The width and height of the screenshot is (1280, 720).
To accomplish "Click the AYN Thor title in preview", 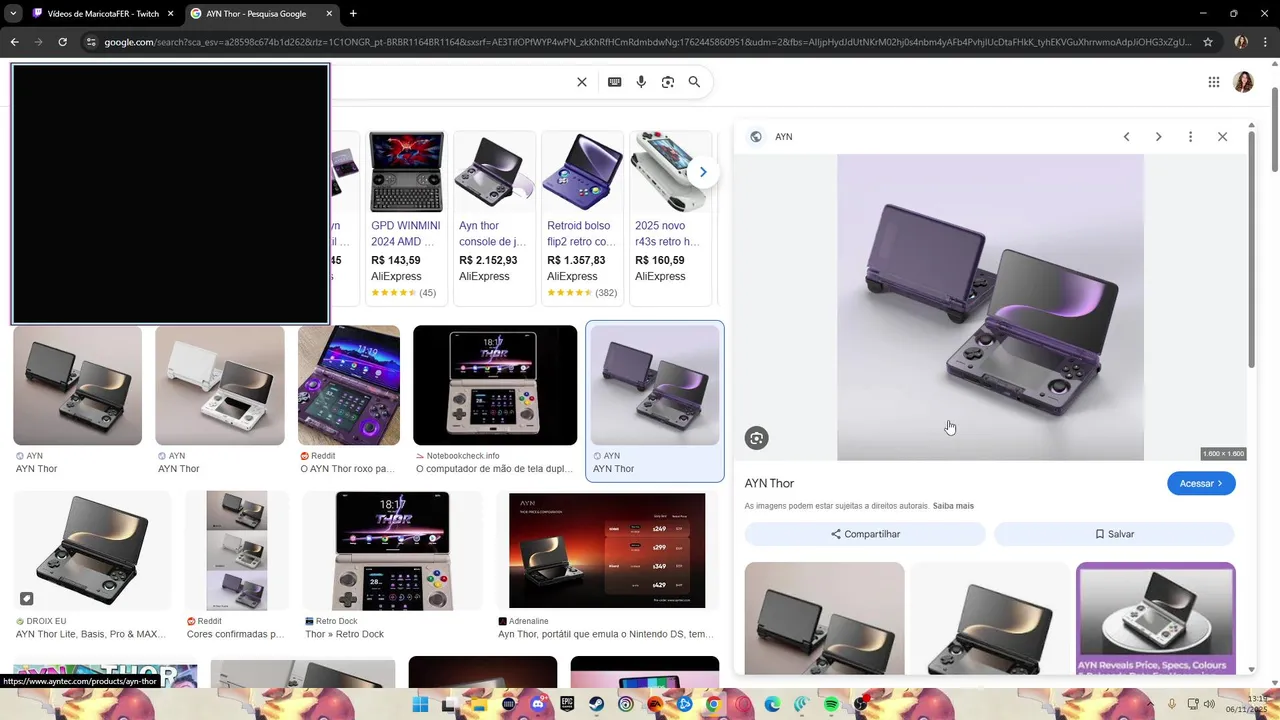I will tap(769, 484).
